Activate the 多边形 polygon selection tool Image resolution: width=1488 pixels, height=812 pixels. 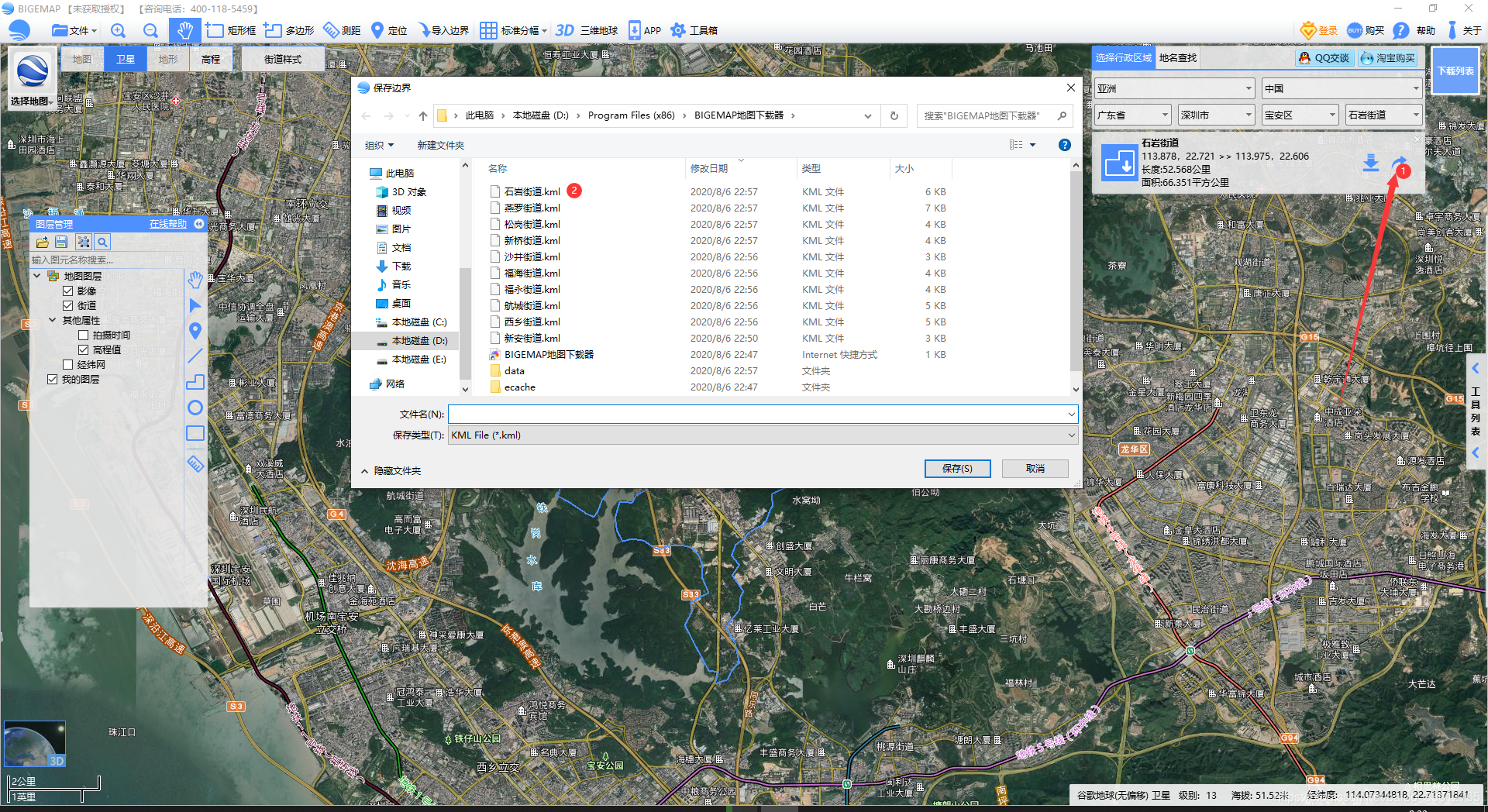[289, 30]
